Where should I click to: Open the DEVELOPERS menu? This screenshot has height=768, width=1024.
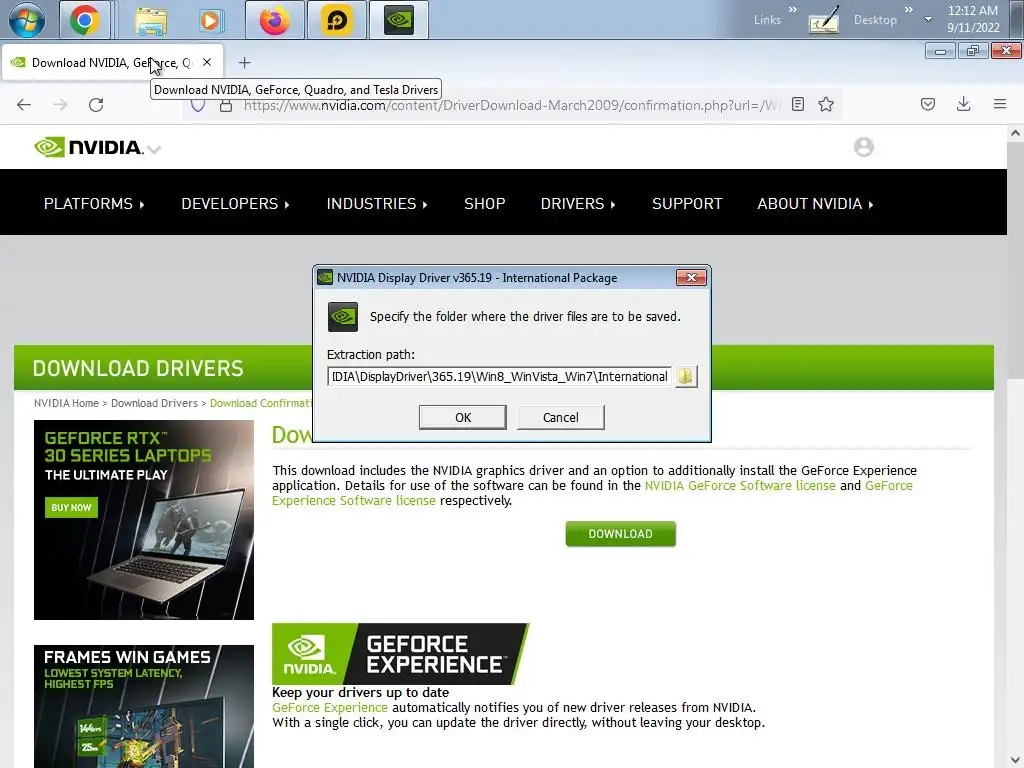point(235,204)
